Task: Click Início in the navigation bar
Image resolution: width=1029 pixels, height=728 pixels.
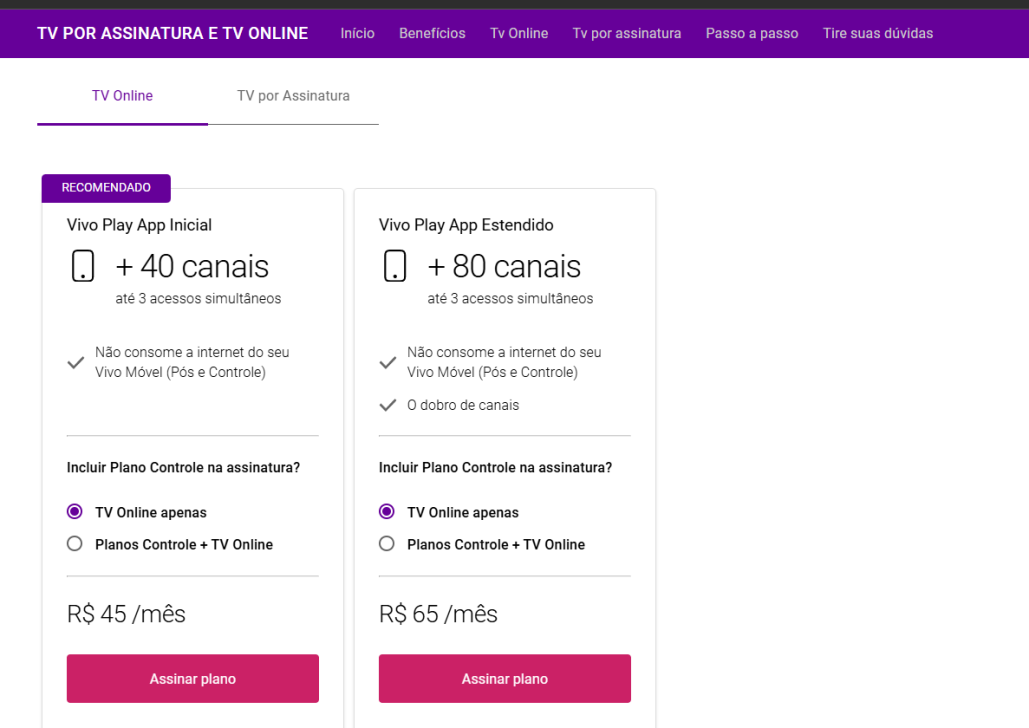Action: pos(358,33)
